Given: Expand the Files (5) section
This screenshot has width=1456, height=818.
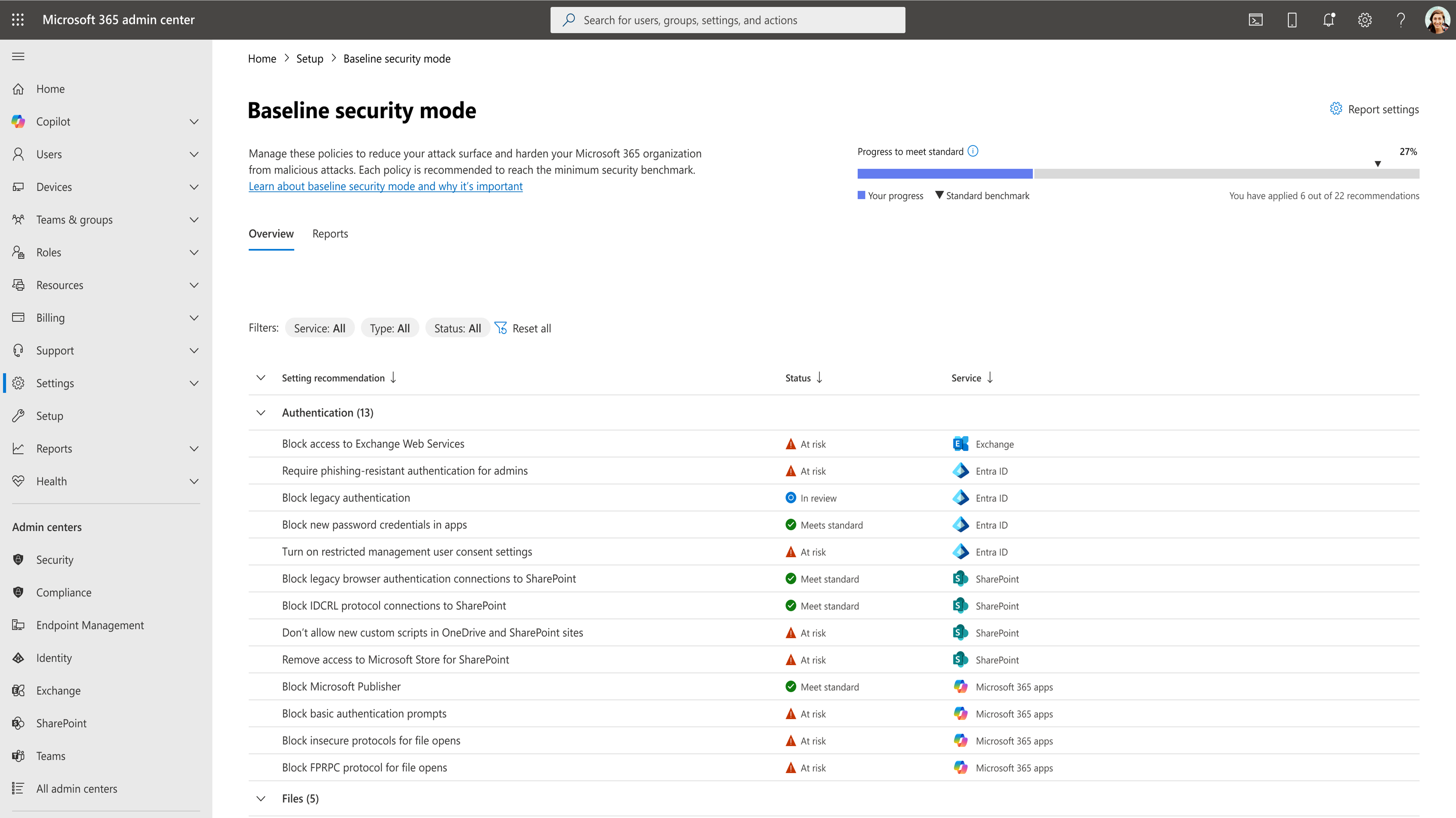Looking at the screenshot, I should pos(261,798).
